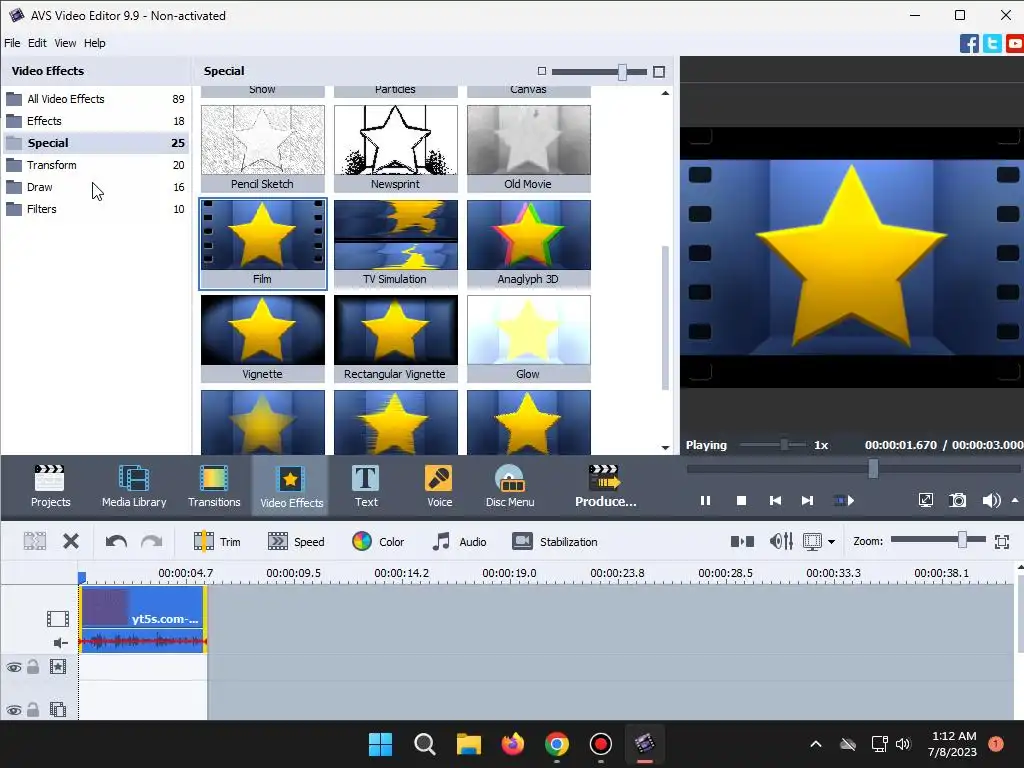Image resolution: width=1024 pixels, height=768 pixels.
Task: Open the Transitions panel
Action: click(x=214, y=485)
